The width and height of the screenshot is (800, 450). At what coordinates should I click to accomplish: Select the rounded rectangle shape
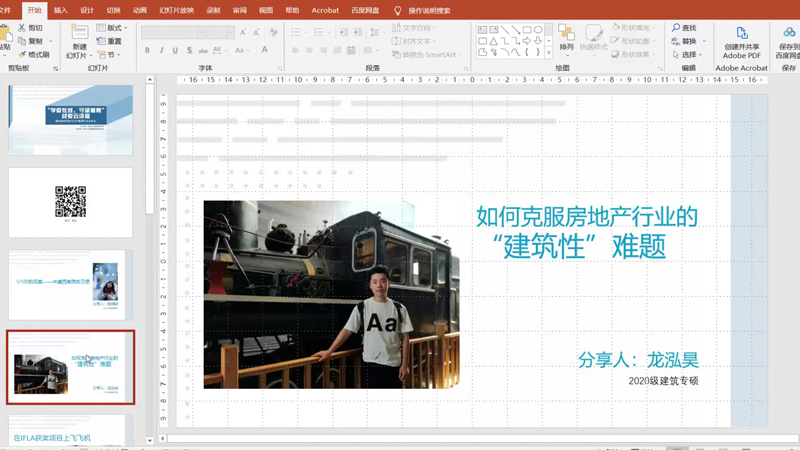pos(482,41)
